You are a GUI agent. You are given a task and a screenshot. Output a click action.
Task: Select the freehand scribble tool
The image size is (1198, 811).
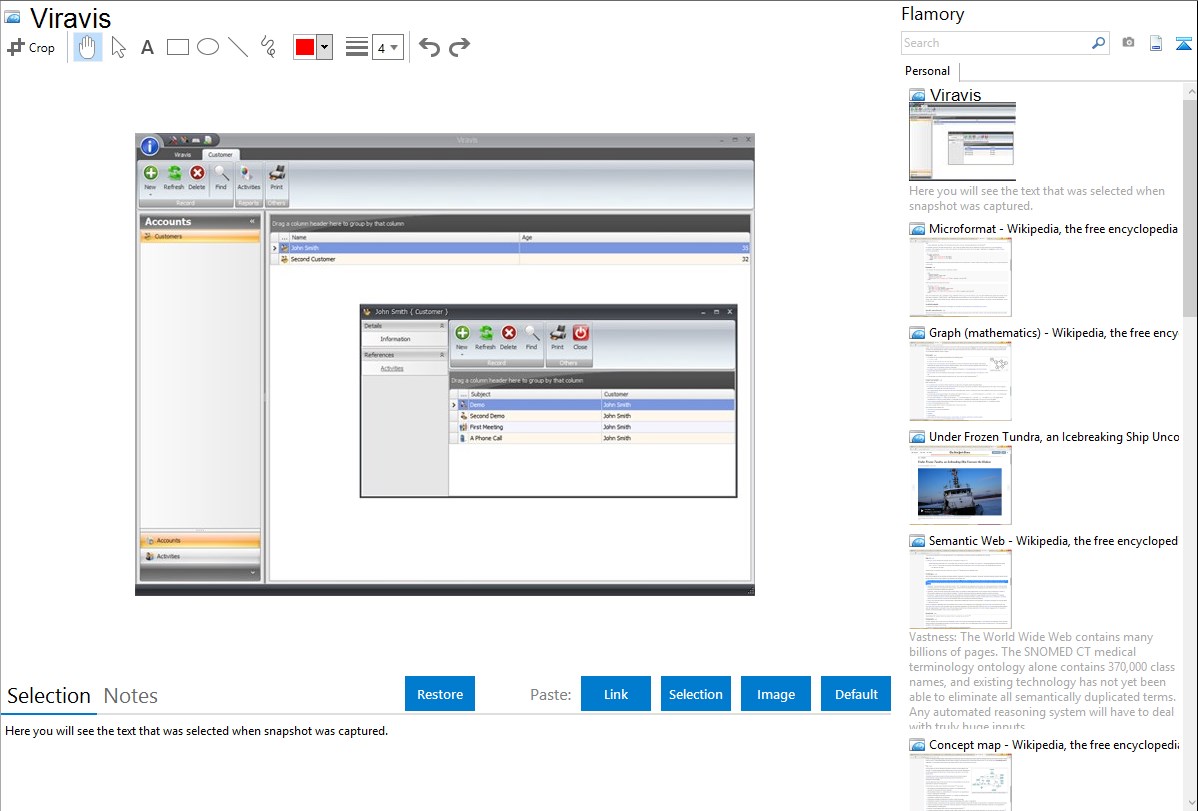268,47
